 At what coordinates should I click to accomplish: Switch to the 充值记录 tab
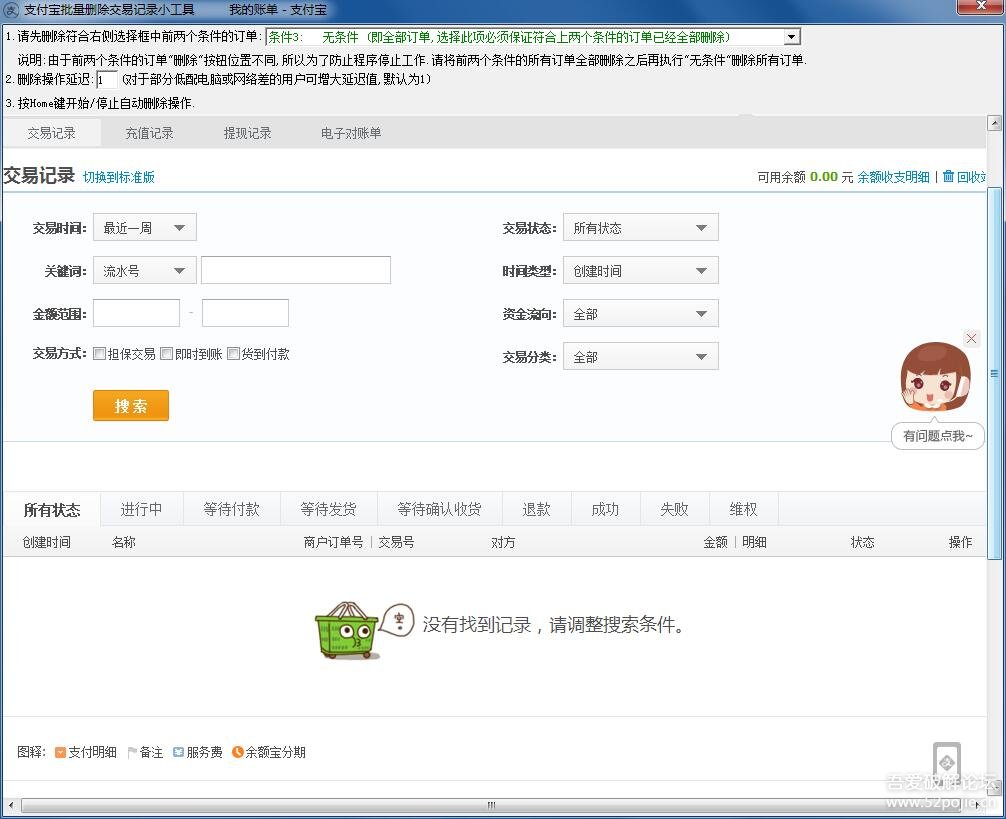click(x=149, y=133)
